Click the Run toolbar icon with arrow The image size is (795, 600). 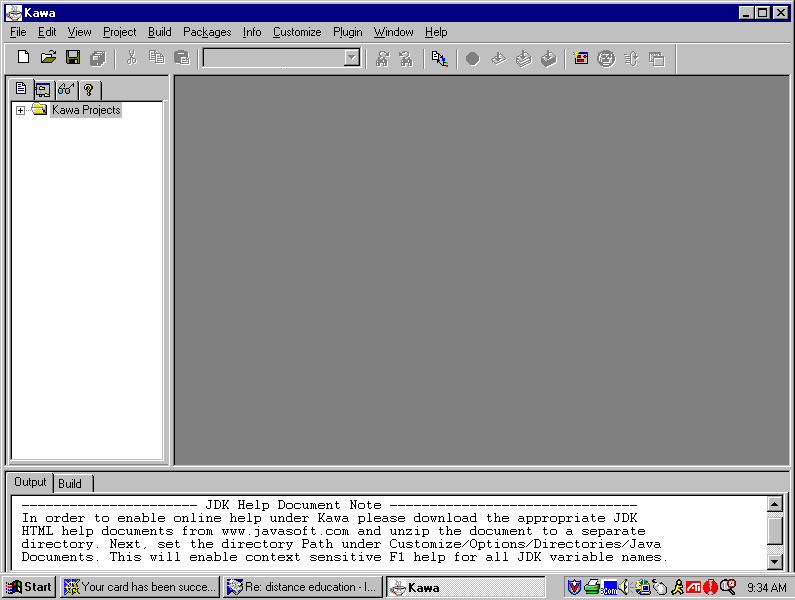548,59
